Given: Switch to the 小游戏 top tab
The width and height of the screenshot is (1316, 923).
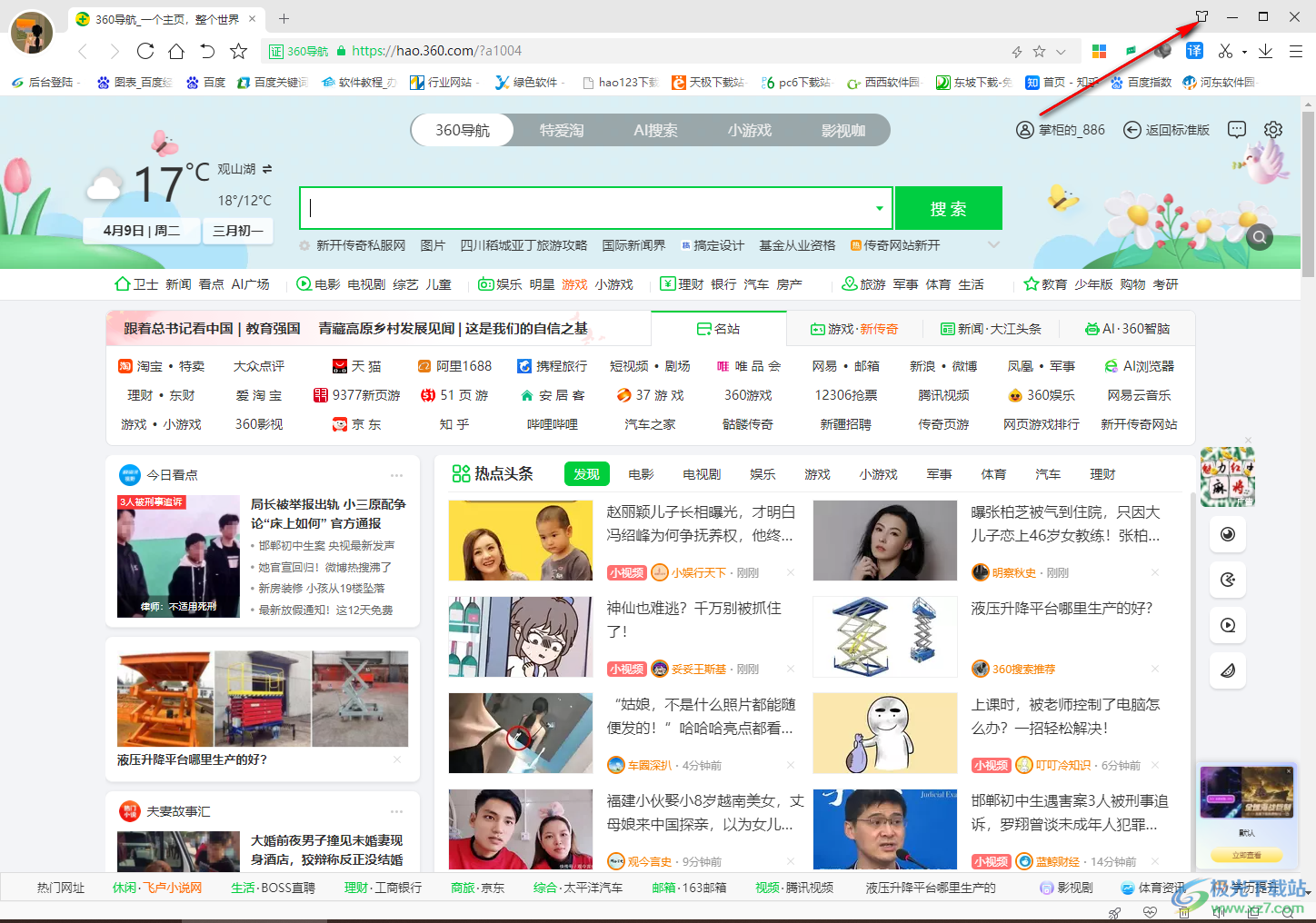Looking at the screenshot, I should pyautogui.click(x=750, y=130).
